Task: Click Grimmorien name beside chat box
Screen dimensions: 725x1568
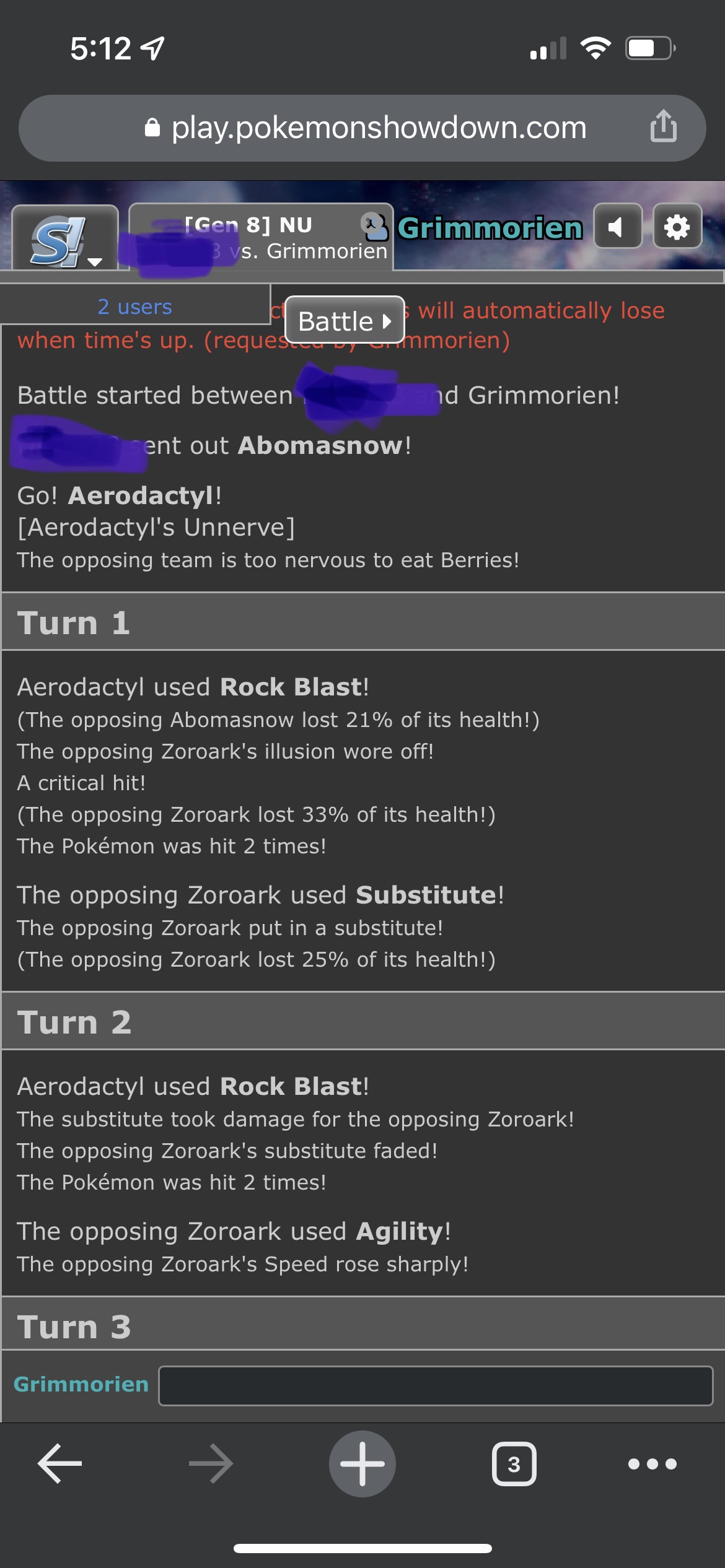Action: [x=81, y=1384]
